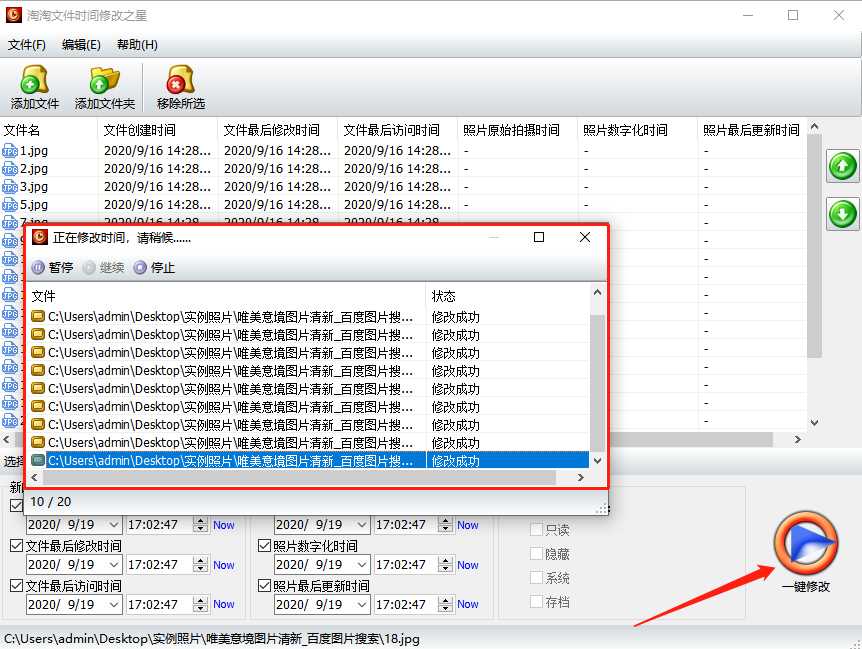Image resolution: width=862 pixels, height=649 pixels.
Task: Pause the time modification in dialog
Action: pos(52,268)
